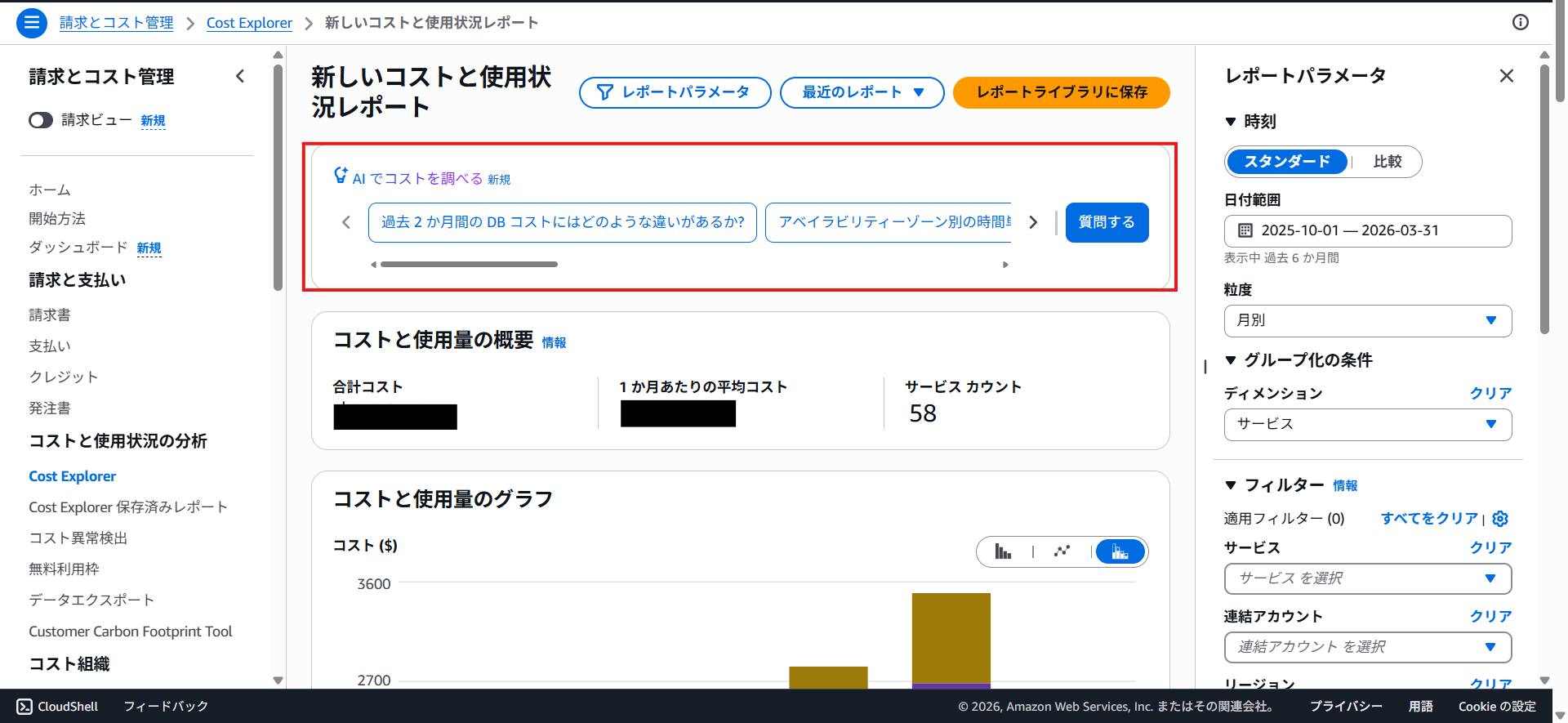Select the line chart view icon
The image size is (1568, 723).
(x=1062, y=551)
